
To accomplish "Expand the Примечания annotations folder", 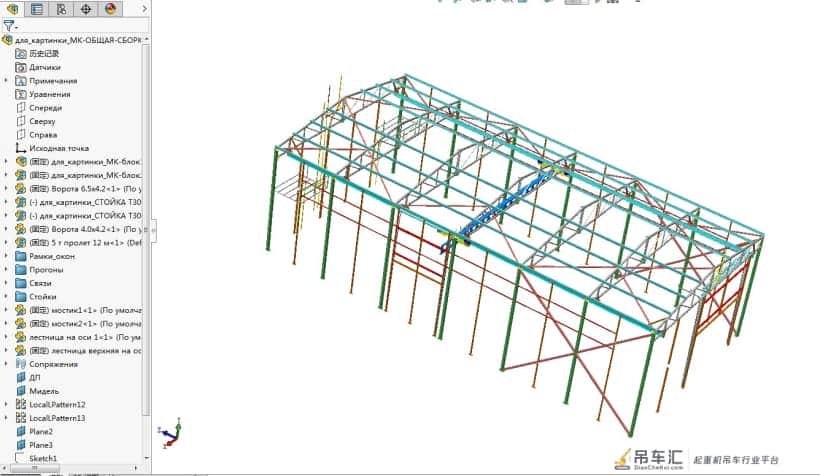I will pos(6,81).
